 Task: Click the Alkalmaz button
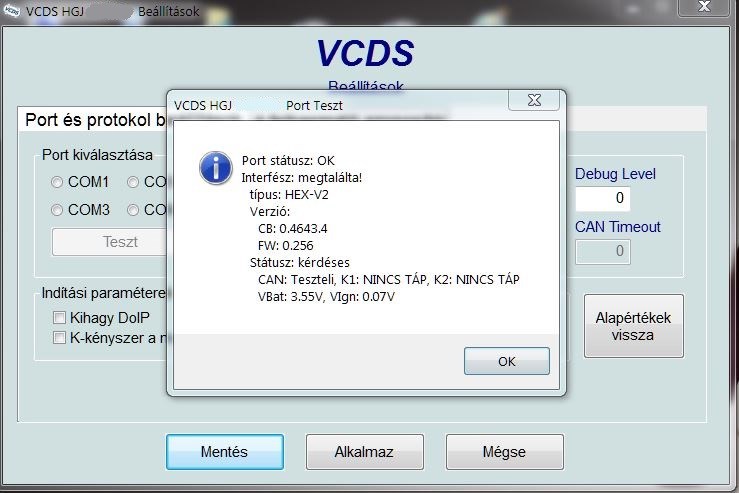pyautogui.click(x=364, y=452)
